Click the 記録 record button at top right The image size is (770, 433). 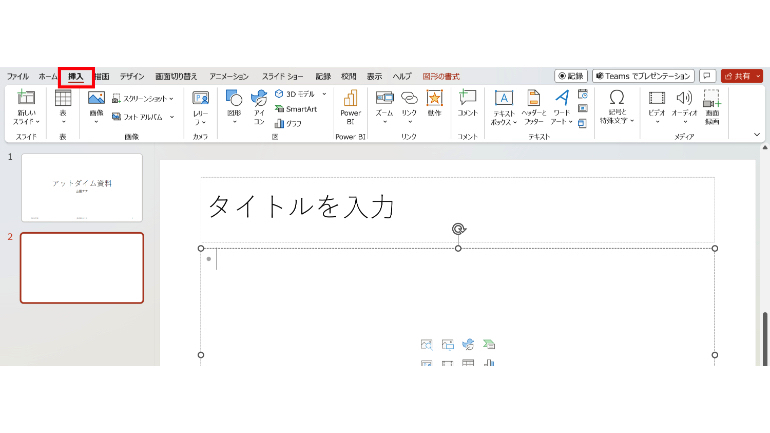click(x=571, y=76)
